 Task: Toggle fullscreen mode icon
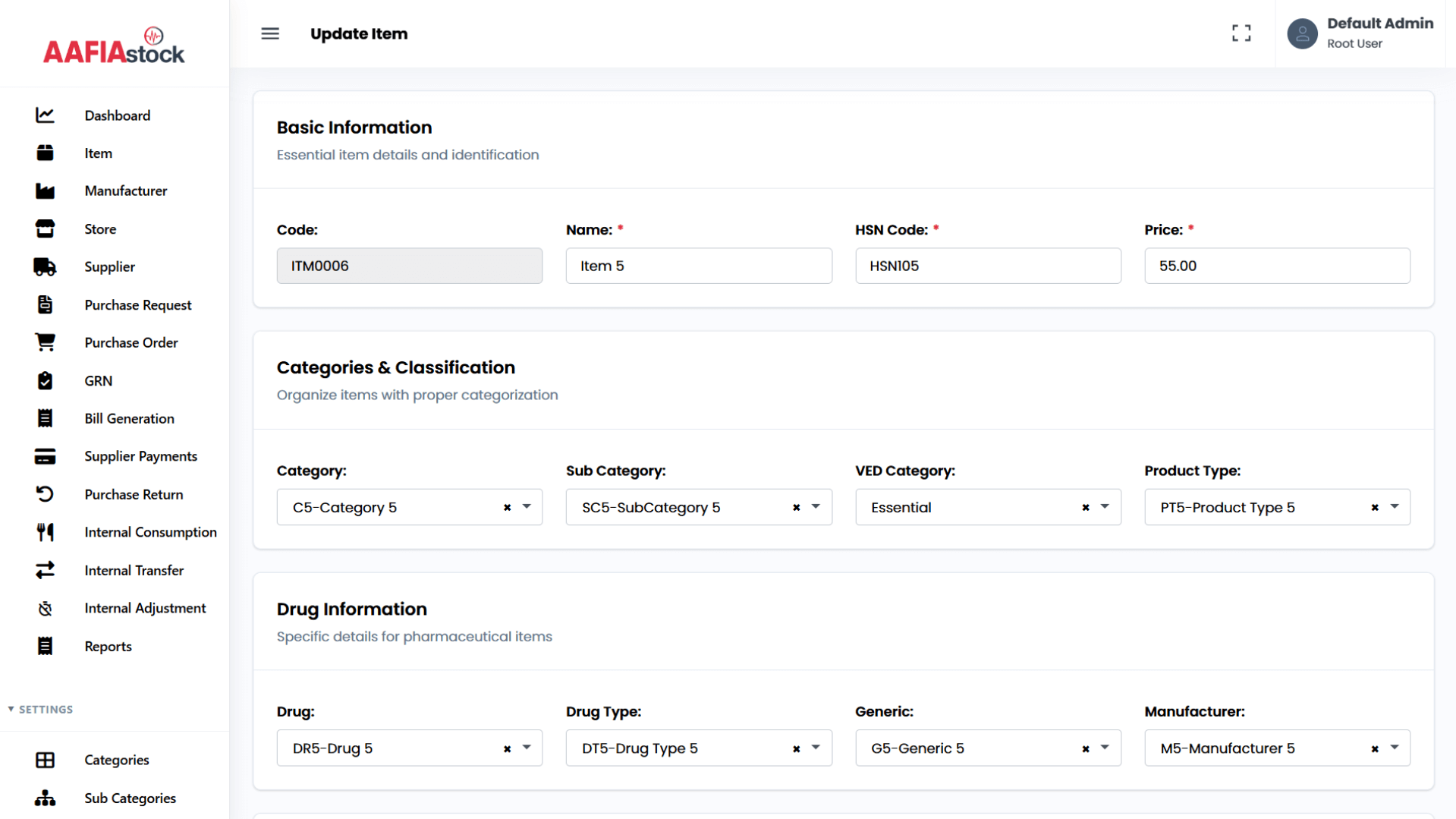point(1241,33)
